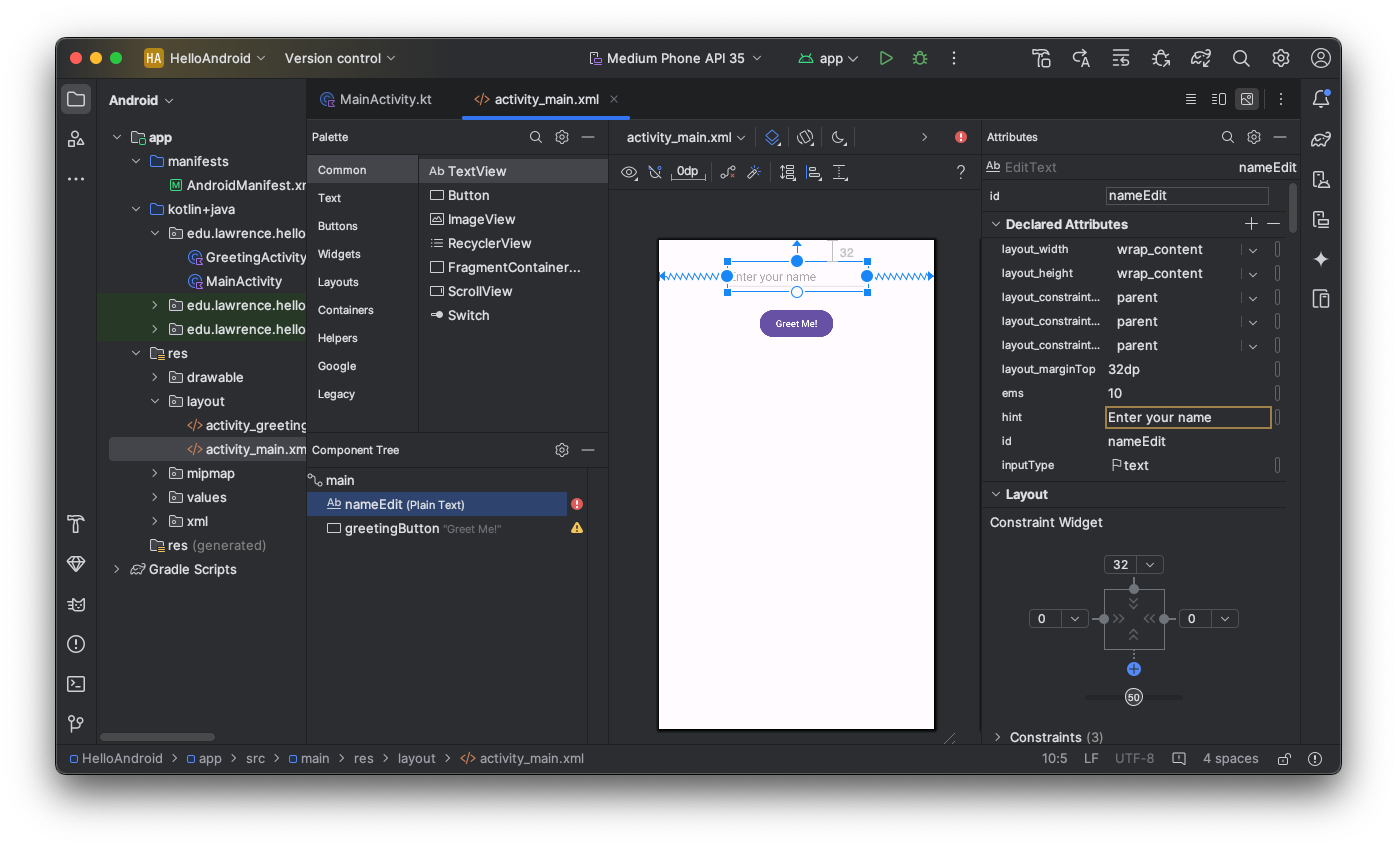Add a declared attribute with plus button
Image resolution: width=1397 pixels, height=848 pixels.
(x=1251, y=224)
